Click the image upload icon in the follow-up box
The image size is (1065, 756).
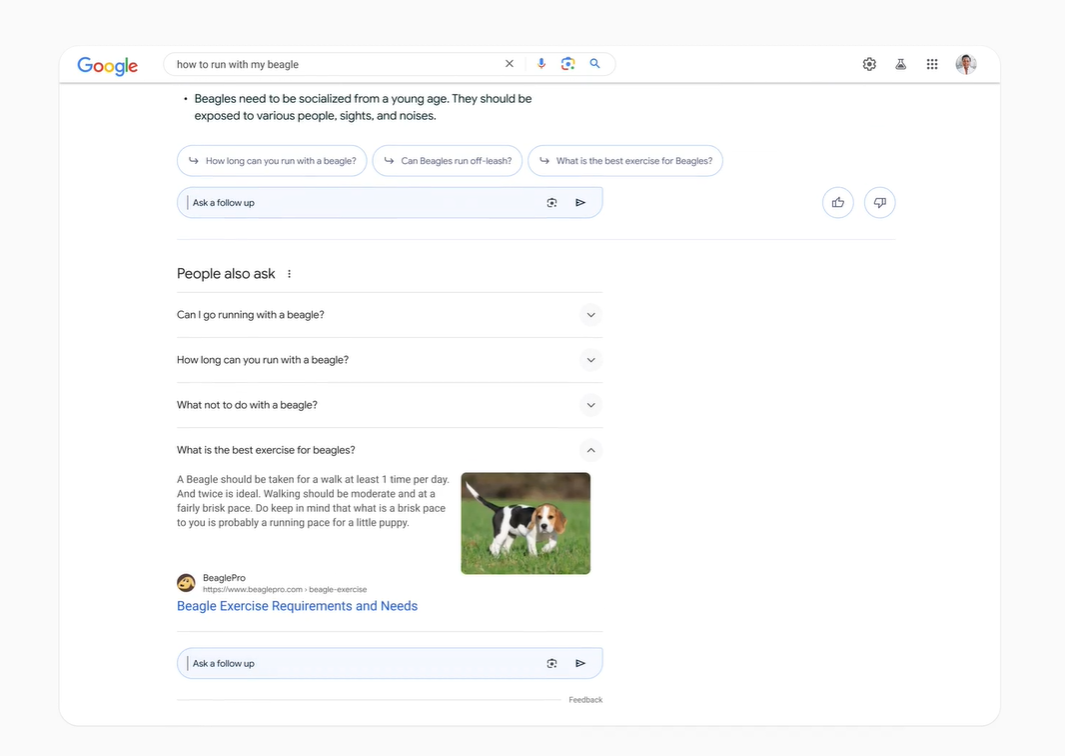(552, 202)
